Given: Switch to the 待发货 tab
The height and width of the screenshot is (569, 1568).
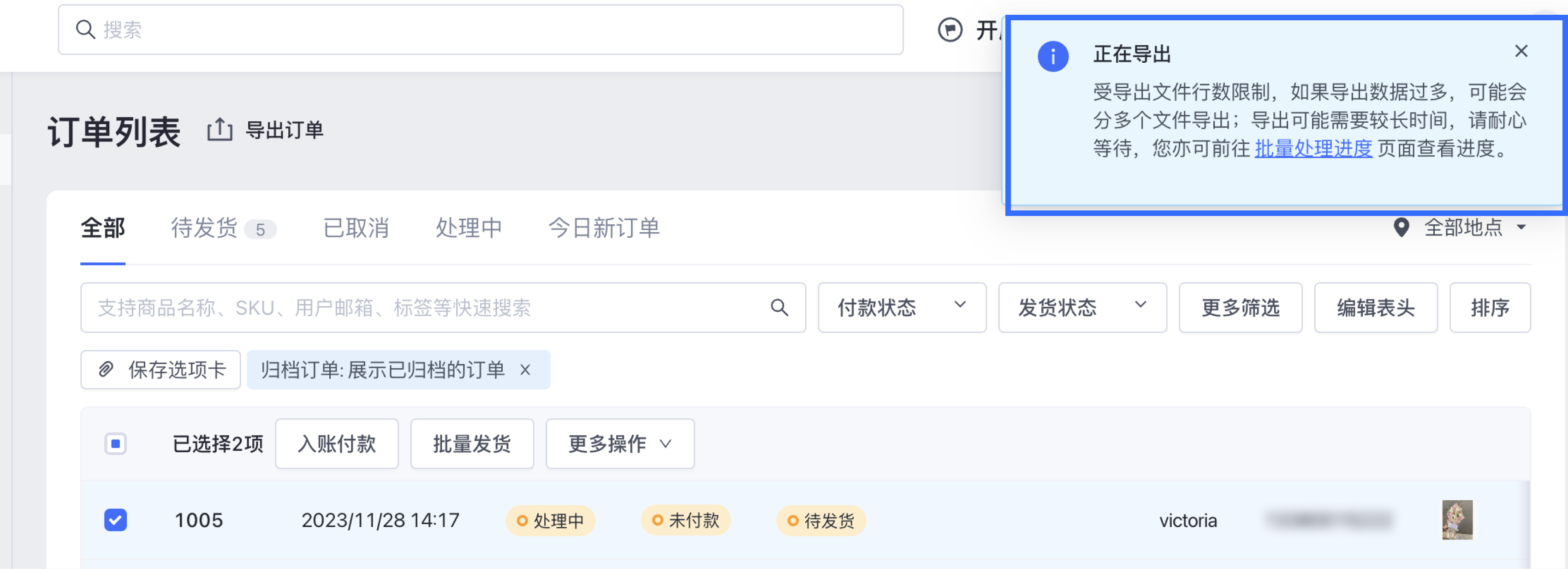Looking at the screenshot, I should pyautogui.click(x=204, y=228).
